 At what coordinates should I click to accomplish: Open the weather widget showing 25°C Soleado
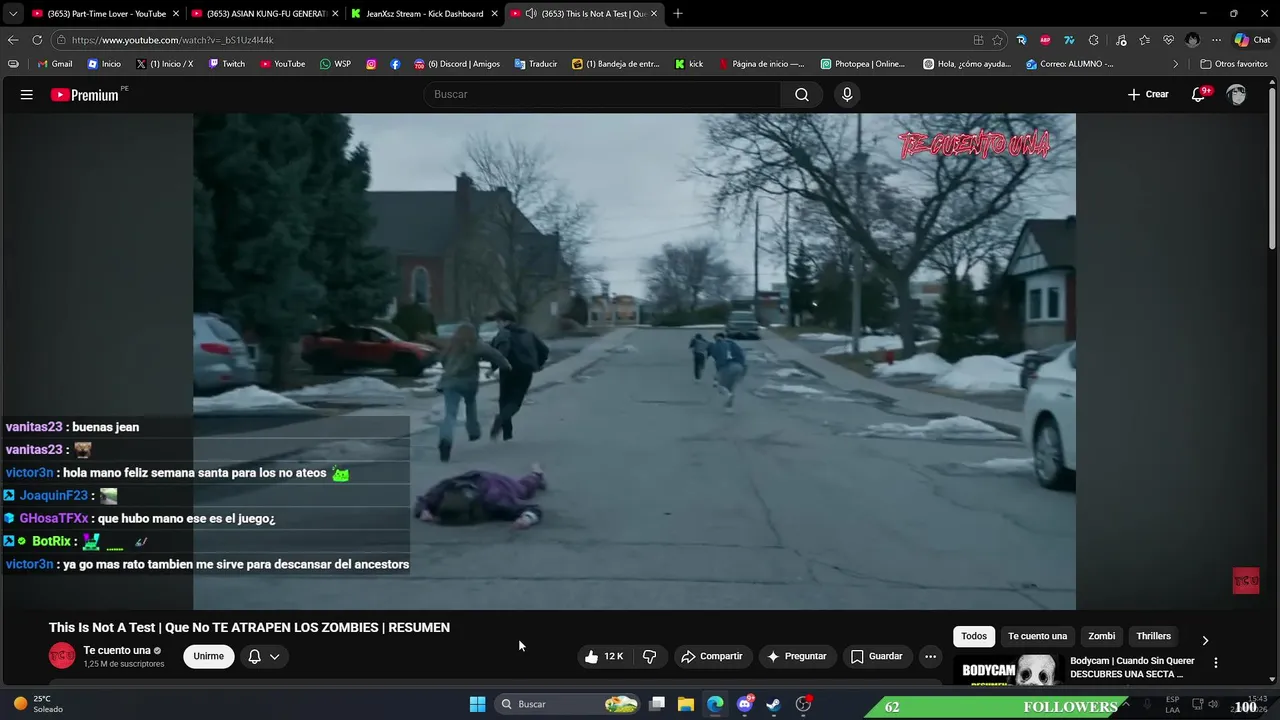[38, 704]
